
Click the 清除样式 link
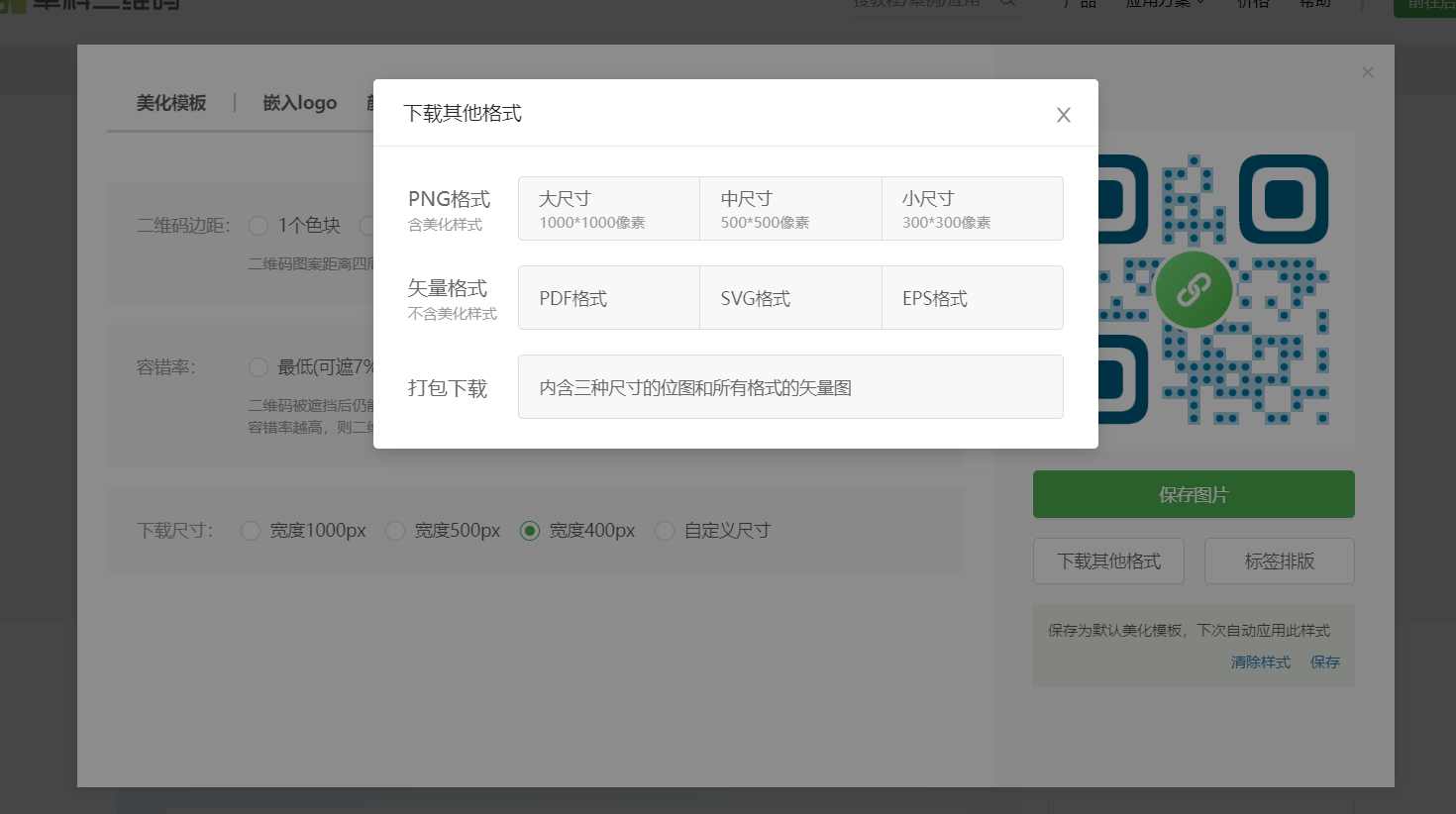(1261, 662)
